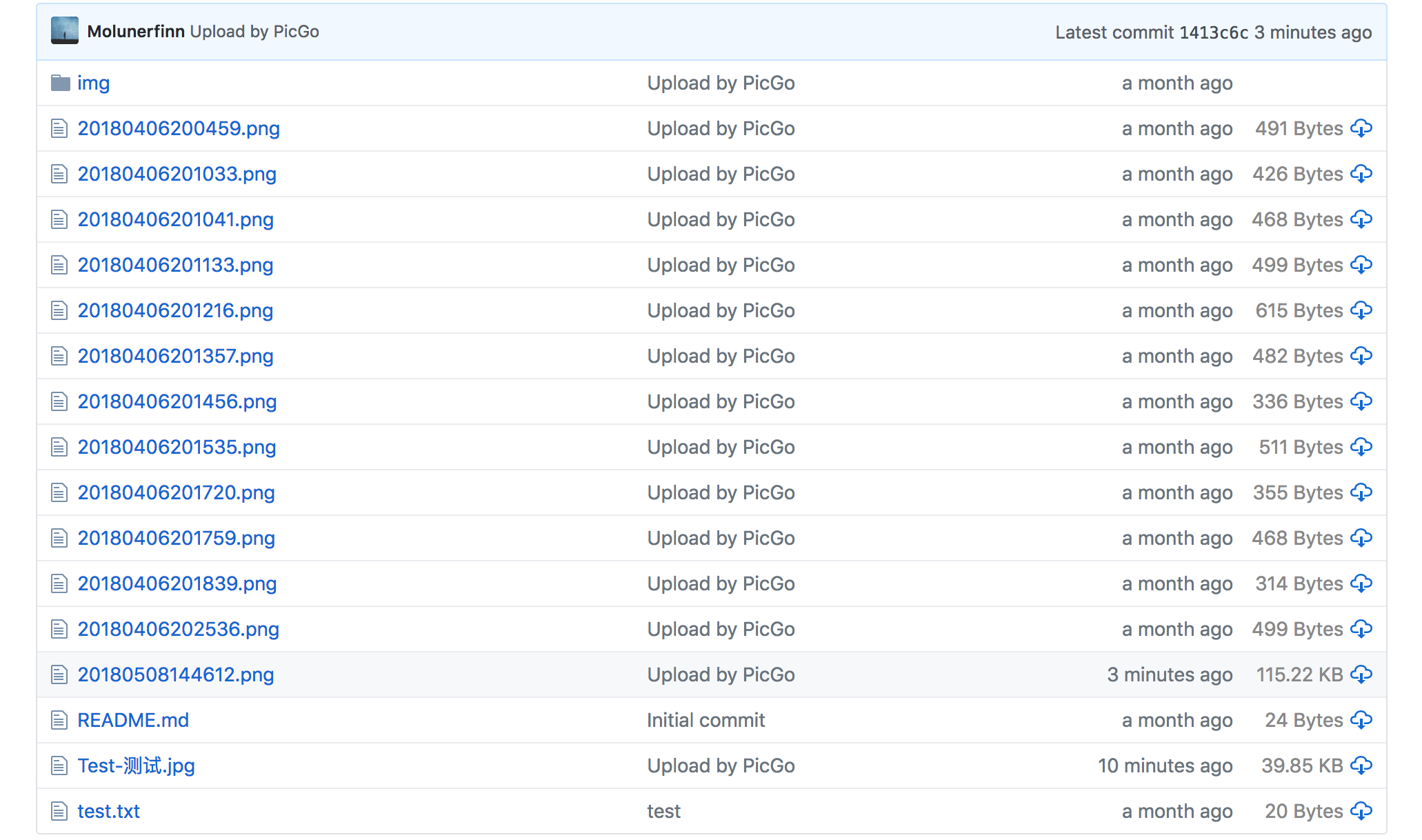Open Test-测试.jpg file
Image resolution: width=1422 pixels, height=840 pixels.
[136, 766]
